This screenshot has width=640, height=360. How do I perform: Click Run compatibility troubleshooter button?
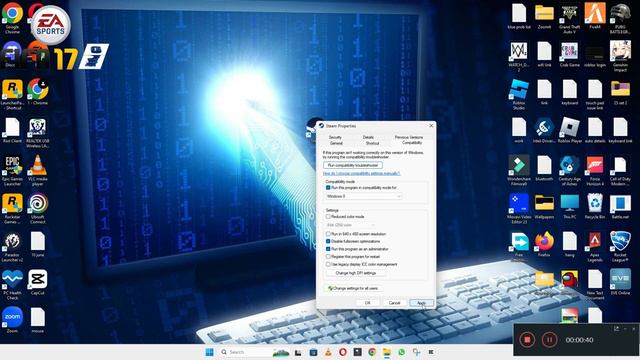(x=353, y=165)
